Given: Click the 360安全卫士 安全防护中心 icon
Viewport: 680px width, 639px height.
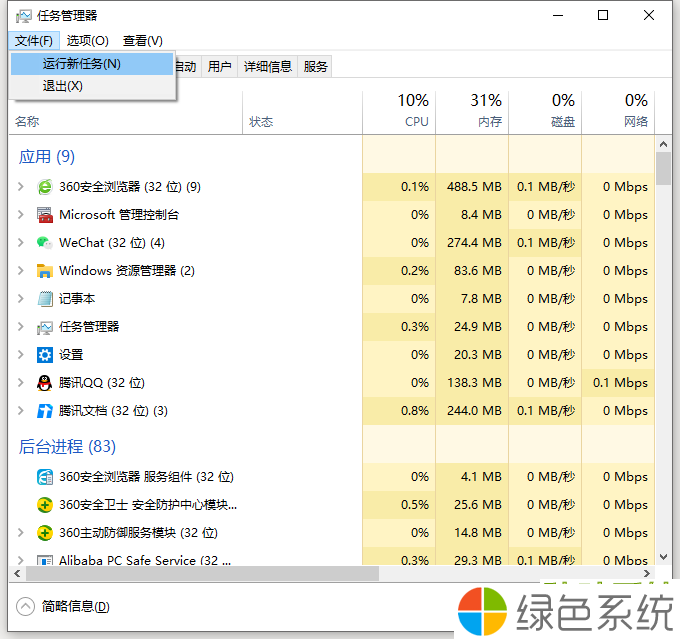Looking at the screenshot, I should [x=45, y=505].
